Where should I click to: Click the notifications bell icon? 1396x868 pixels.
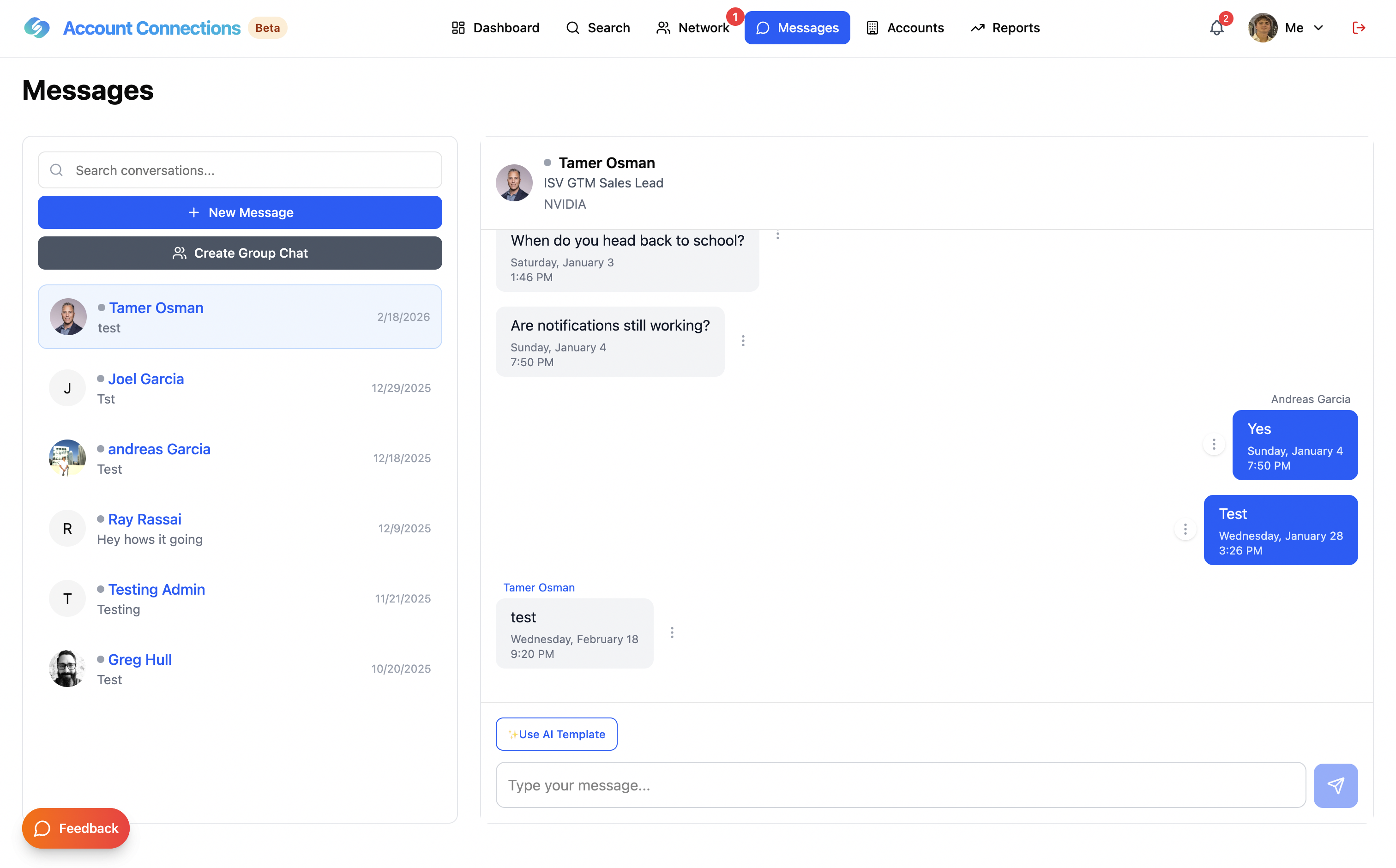click(1216, 28)
